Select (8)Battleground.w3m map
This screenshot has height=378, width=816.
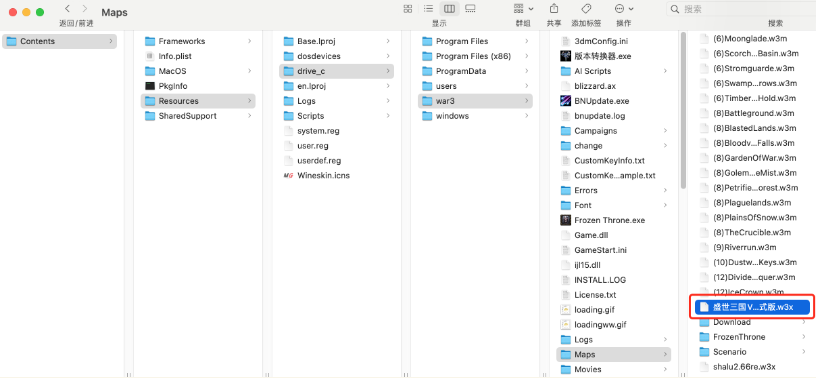pyautogui.click(x=753, y=113)
